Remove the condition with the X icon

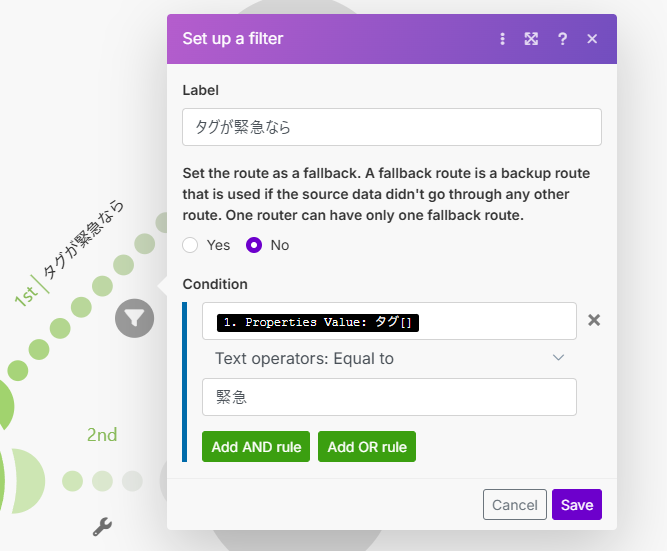coord(594,320)
